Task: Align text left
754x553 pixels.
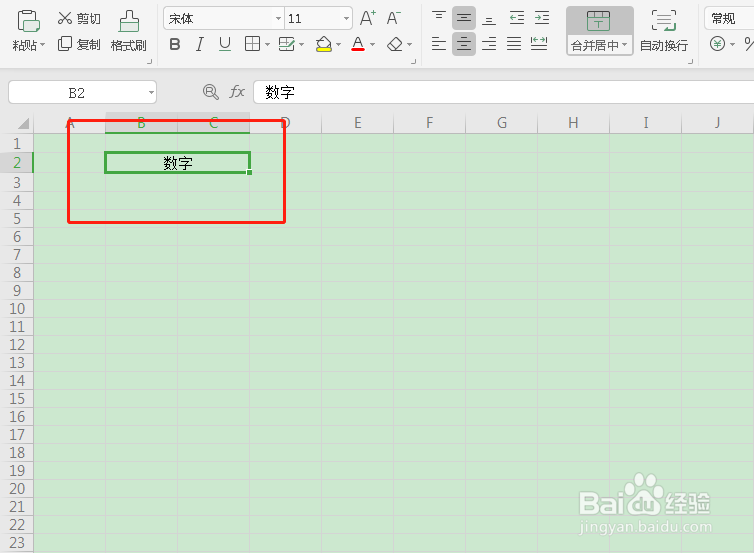Action: click(x=439, y=44)
